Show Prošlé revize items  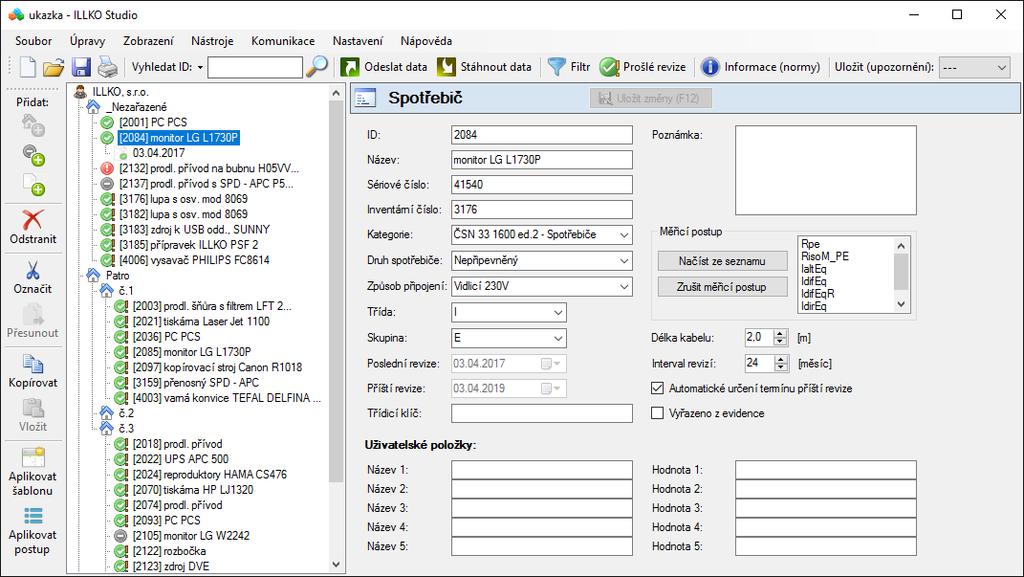[x=643, y=67]
